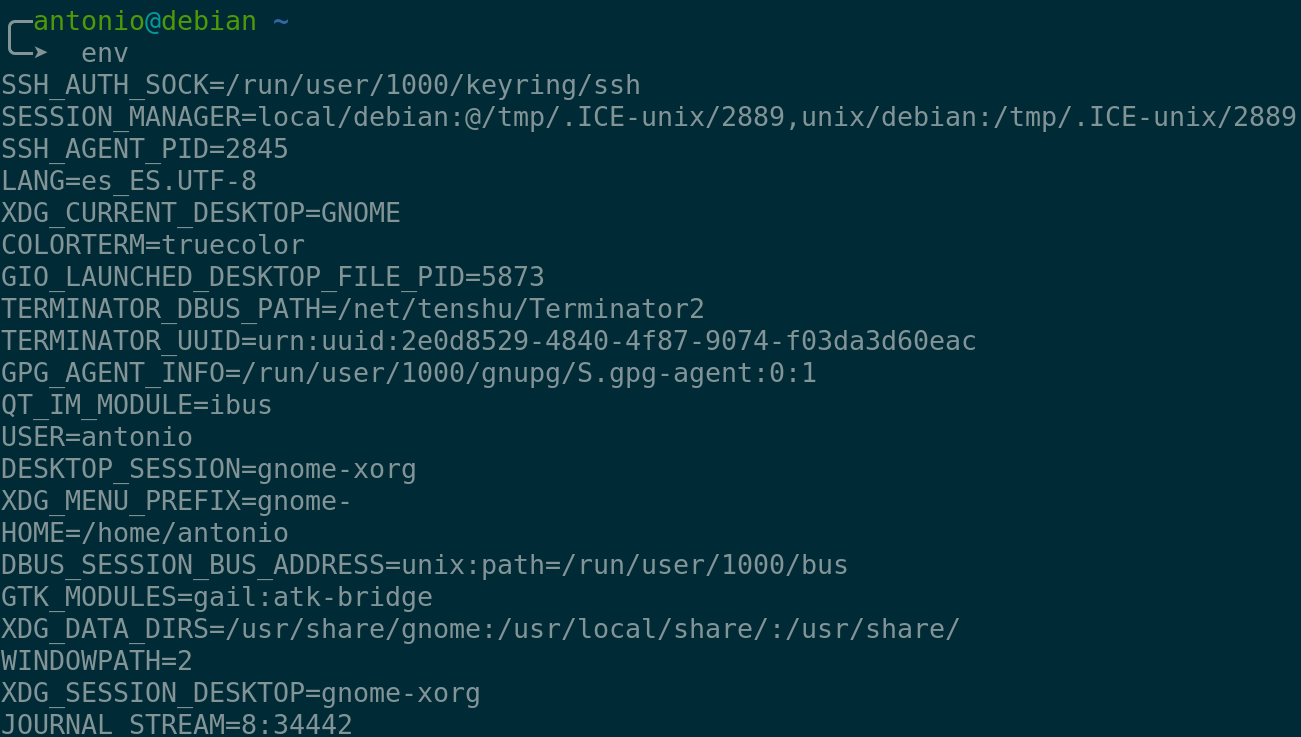
Task: Click the tilde directory indicator in the prompt
Action: click(x=280, y=21)
